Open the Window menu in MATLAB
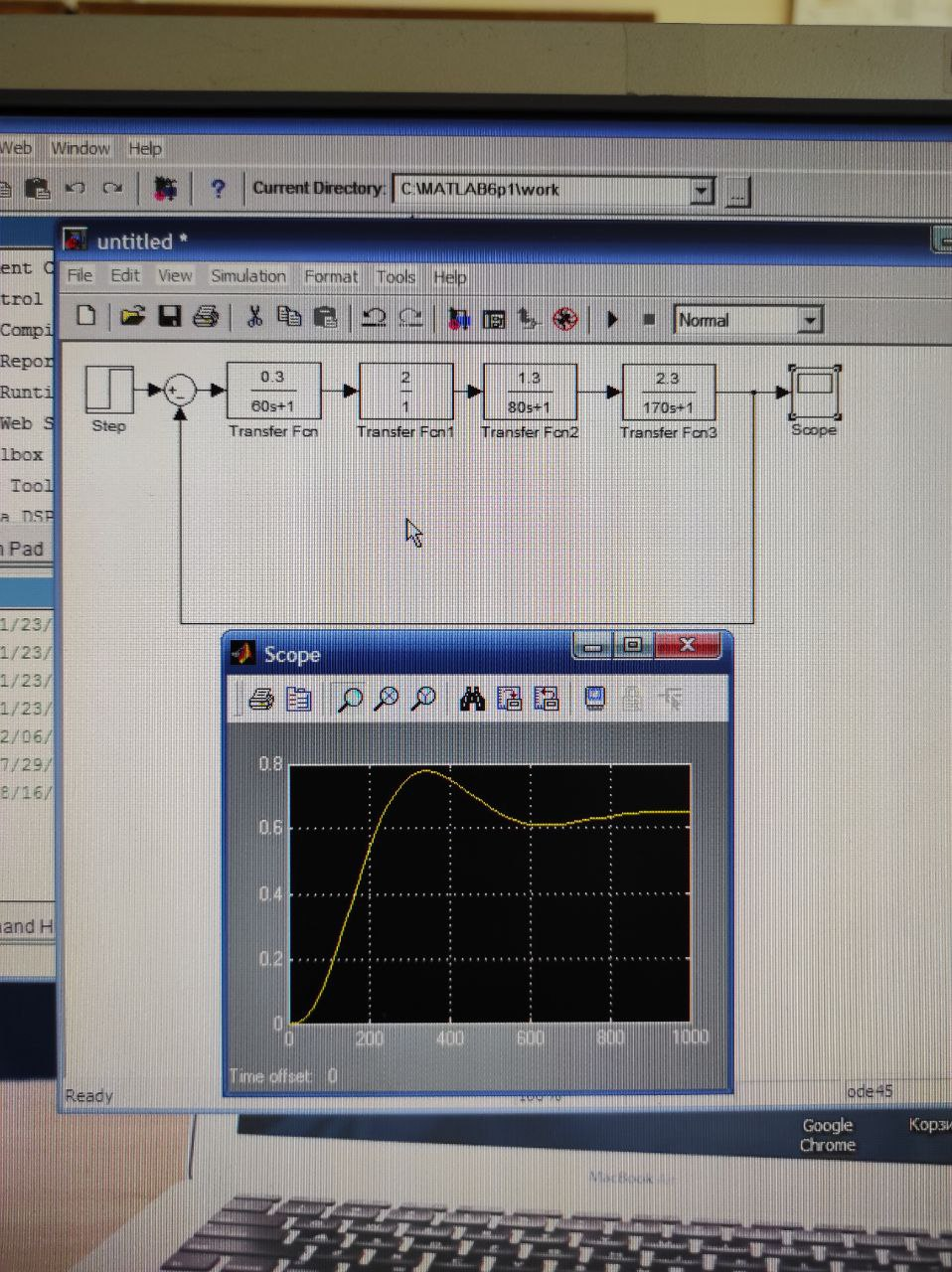The image size is (952, 1272). tap(80, 148)
